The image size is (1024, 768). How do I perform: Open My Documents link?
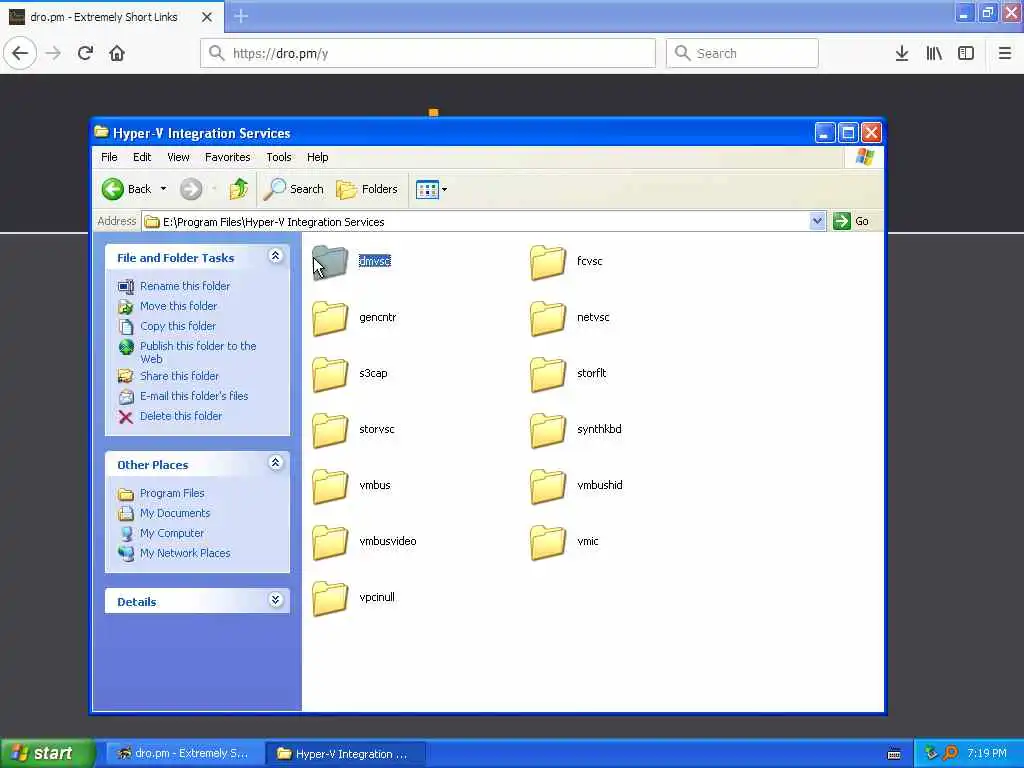click(175, 513)
